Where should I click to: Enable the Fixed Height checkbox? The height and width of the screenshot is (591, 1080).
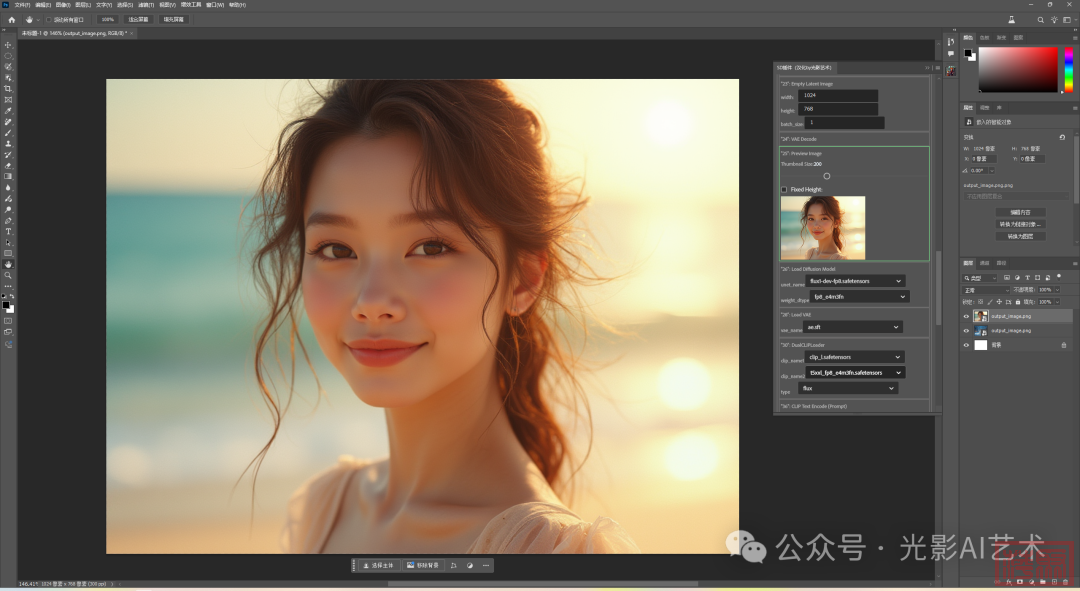point(784,189)
